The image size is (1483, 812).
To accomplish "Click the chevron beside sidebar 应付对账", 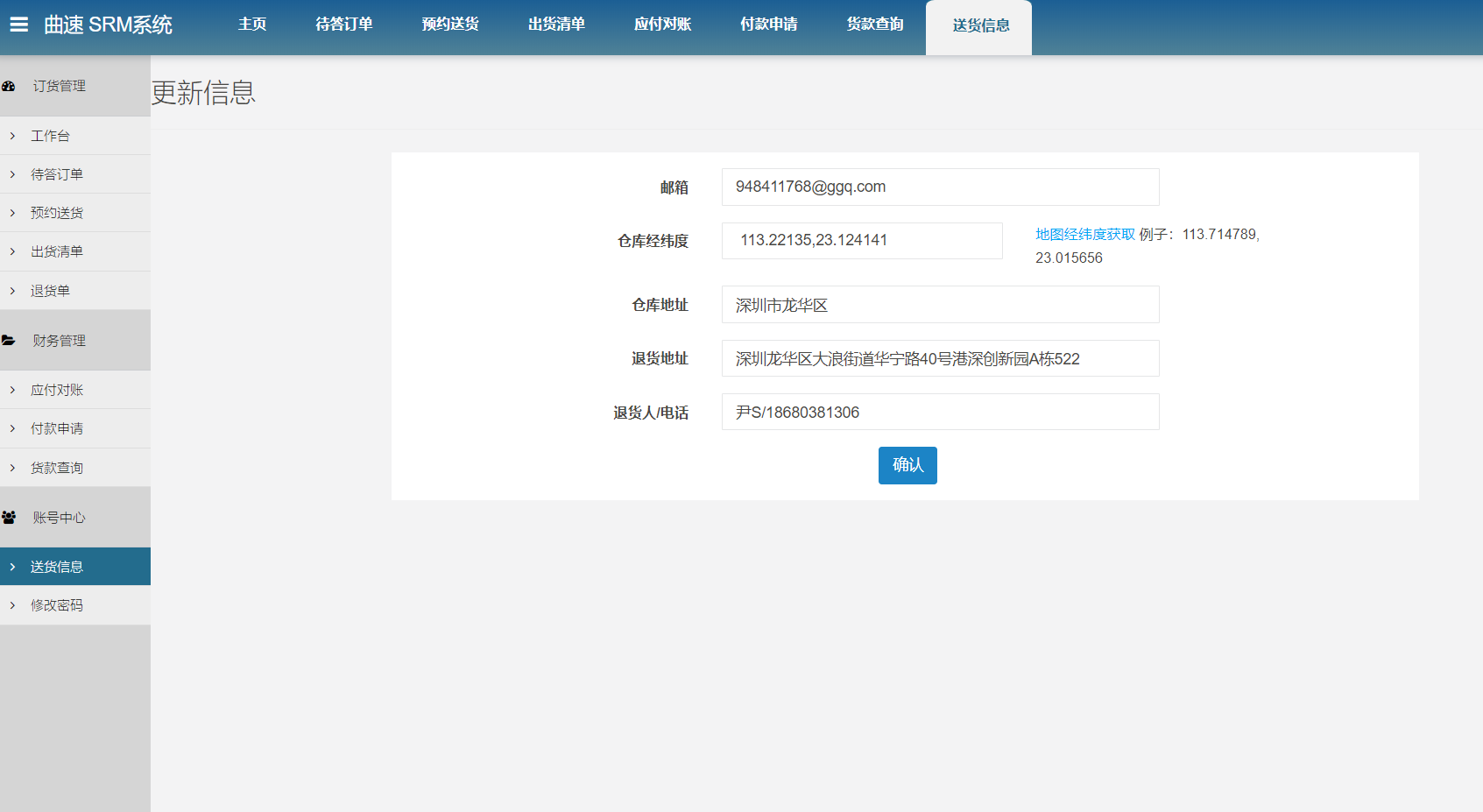I will [x=12, y=390].
